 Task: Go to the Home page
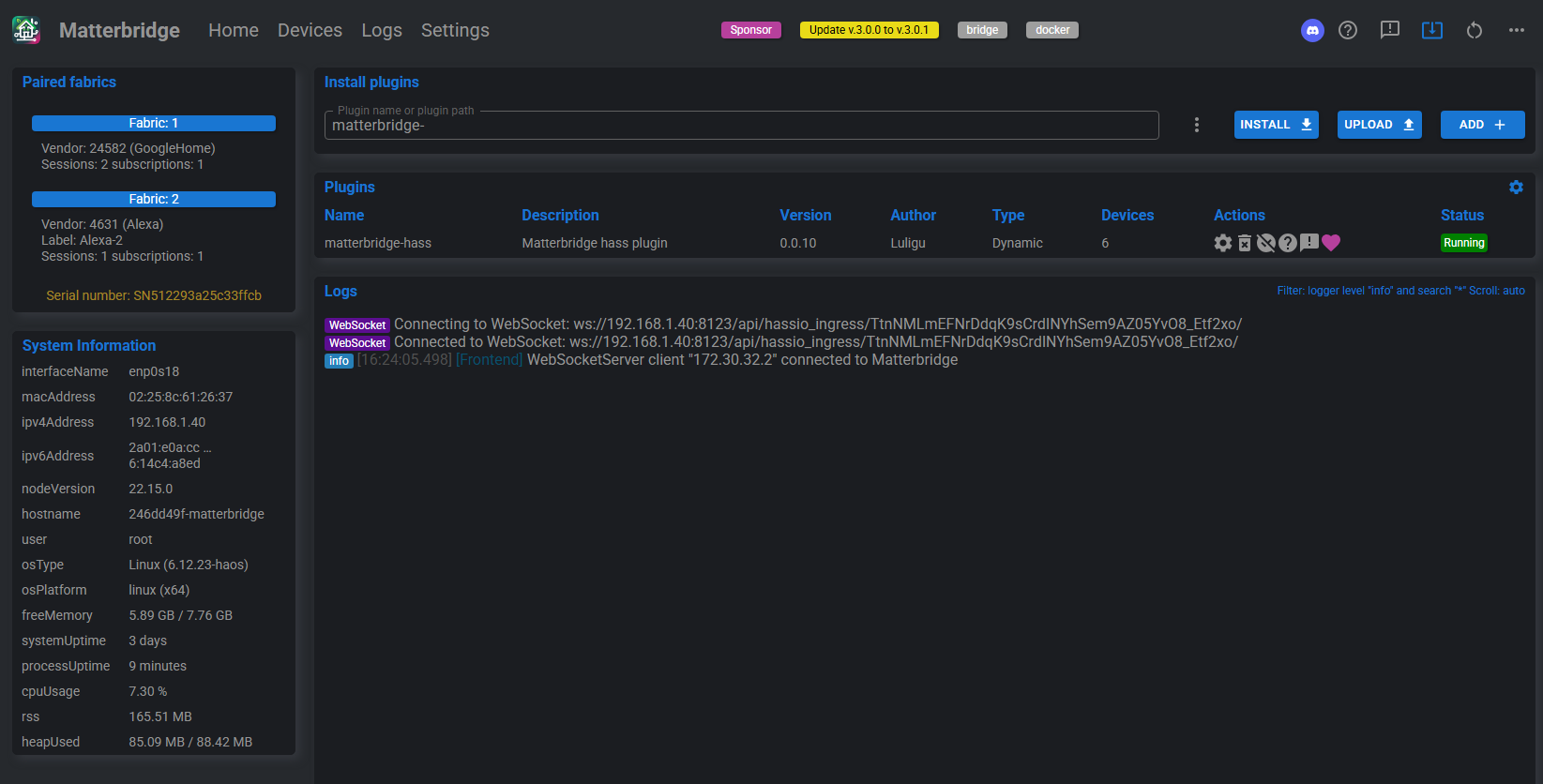(234, 30)
